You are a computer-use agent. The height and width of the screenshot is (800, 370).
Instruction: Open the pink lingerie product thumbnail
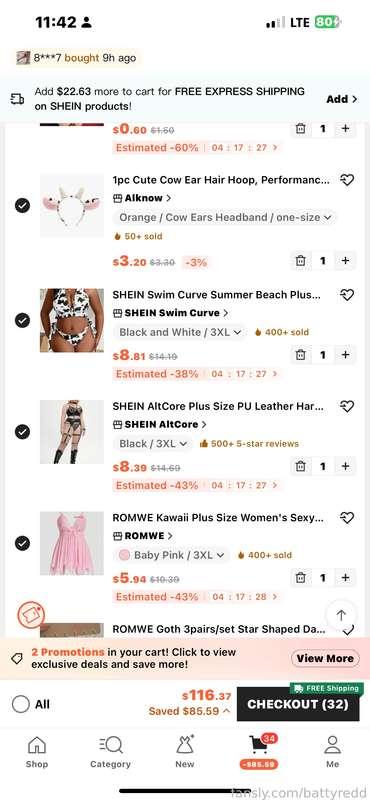[71, 544]
